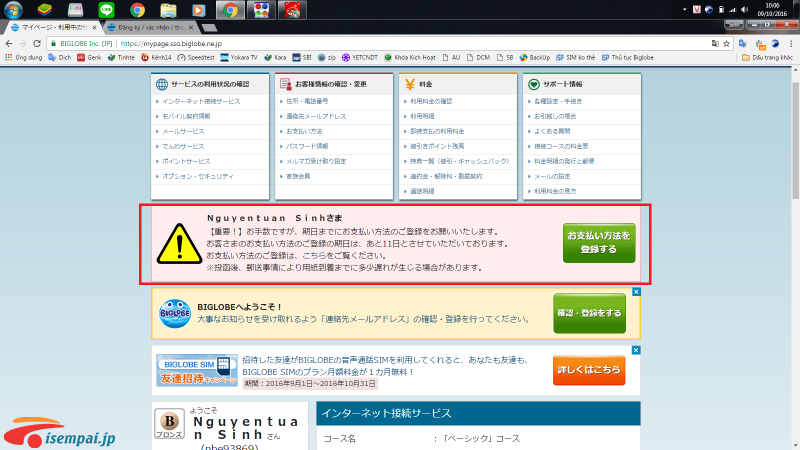The image size is (800, 450).
Task: Open the Yokara TV bookmark
Action: click(x=239, y=58)
